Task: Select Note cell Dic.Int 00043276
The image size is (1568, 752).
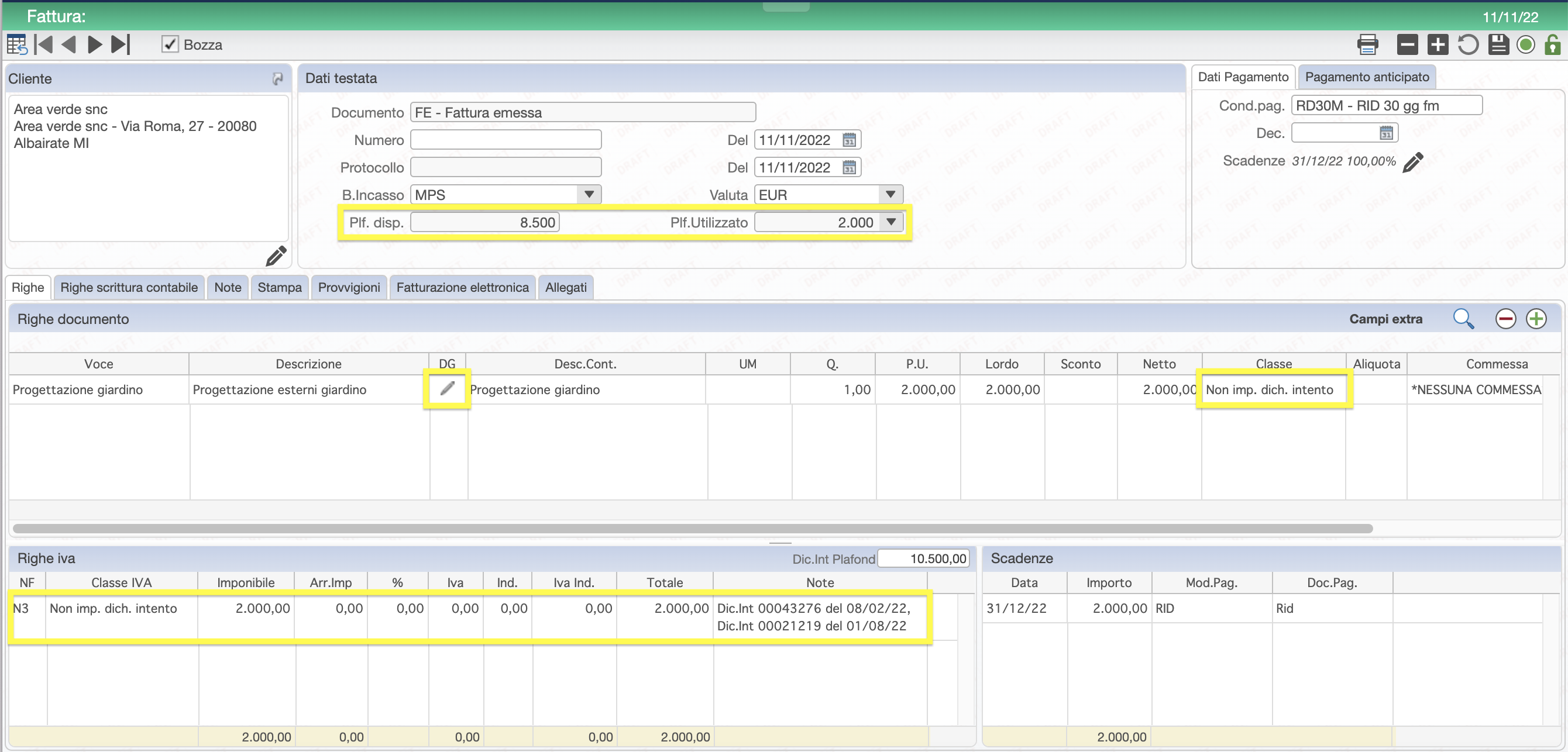Action: pos(820,617)
